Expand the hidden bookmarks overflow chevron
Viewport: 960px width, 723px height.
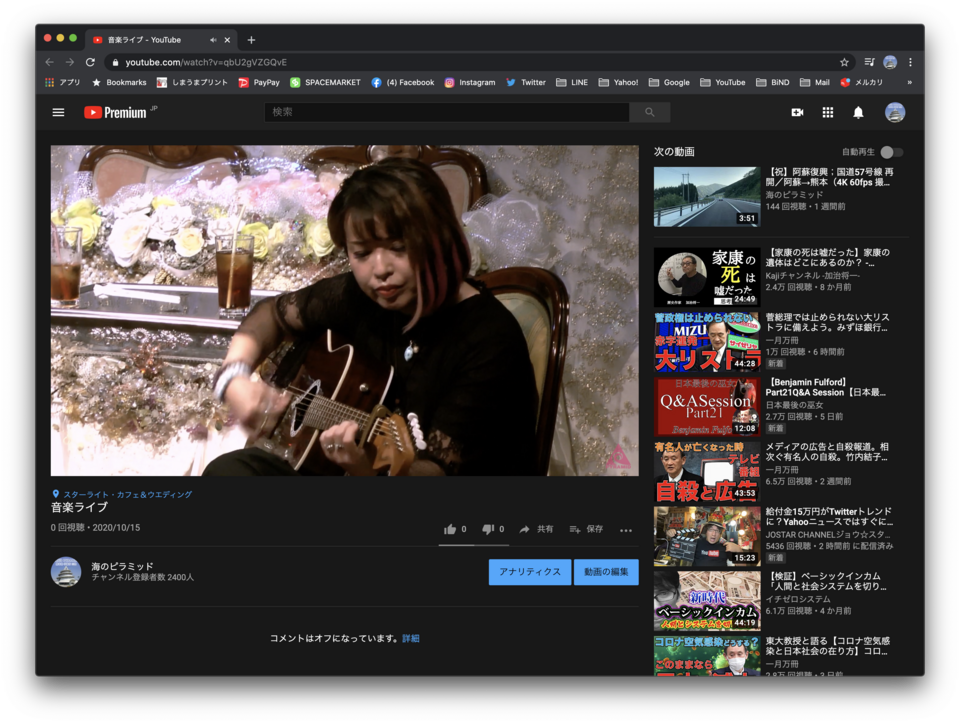[909, 83]
